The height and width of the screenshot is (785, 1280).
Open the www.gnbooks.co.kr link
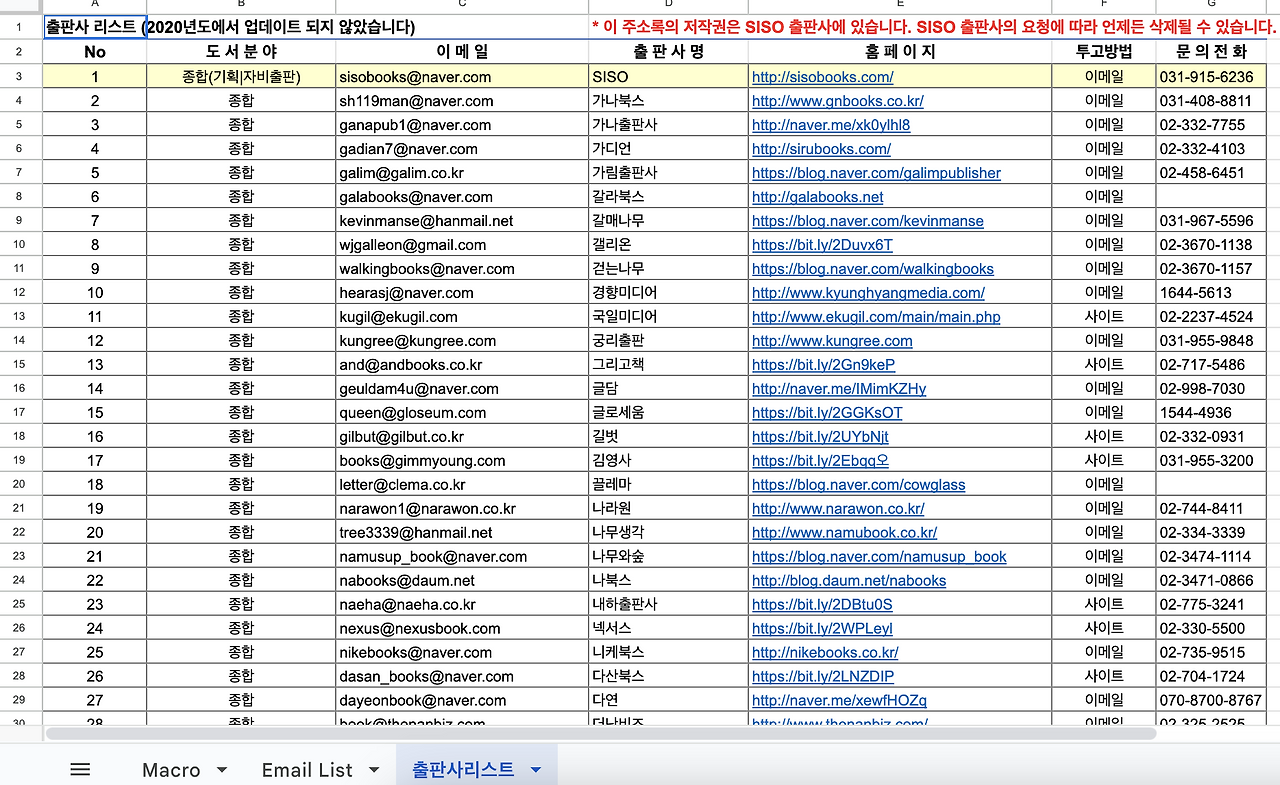point(837,101)
